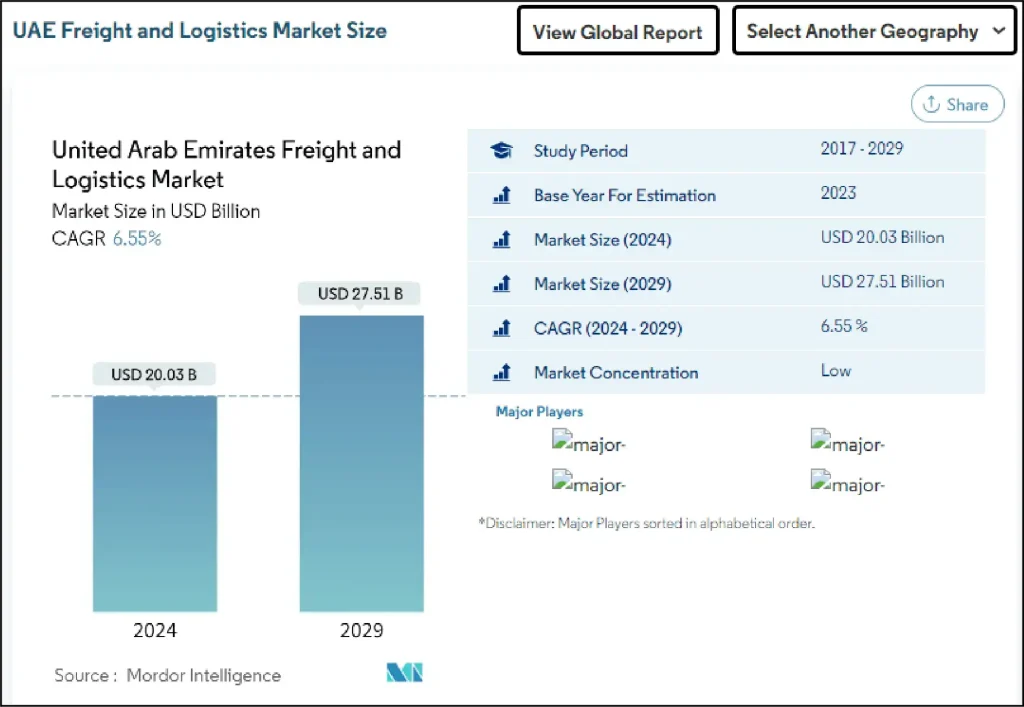1024x707 pixels.
Task: Click the 6.55 % table value
Action: click(x=844, y=326)
